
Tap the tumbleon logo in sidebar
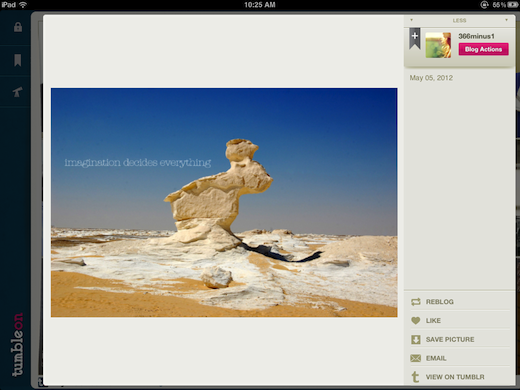pos(18,344)
